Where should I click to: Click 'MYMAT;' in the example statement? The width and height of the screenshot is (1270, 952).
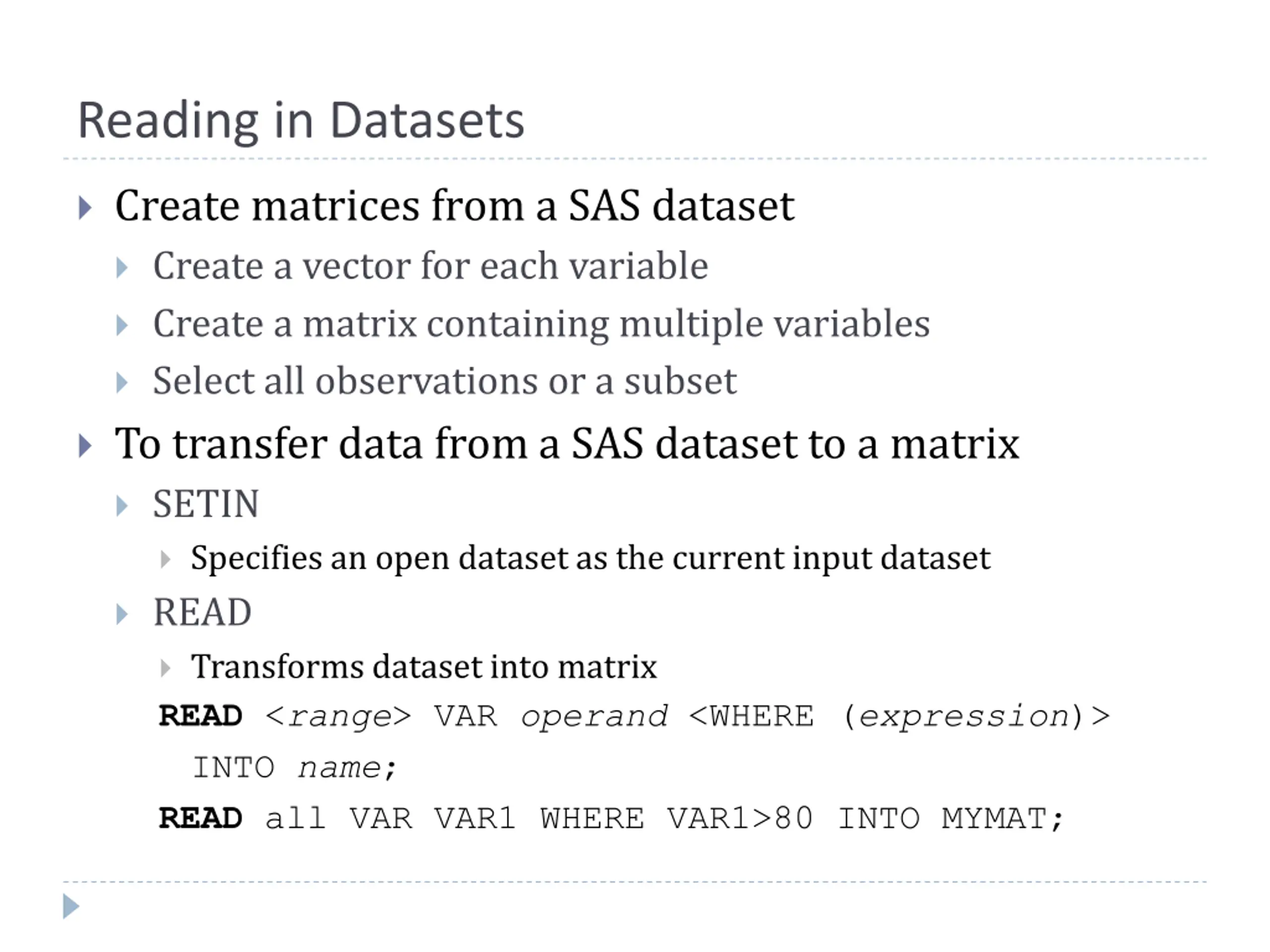1003,819
